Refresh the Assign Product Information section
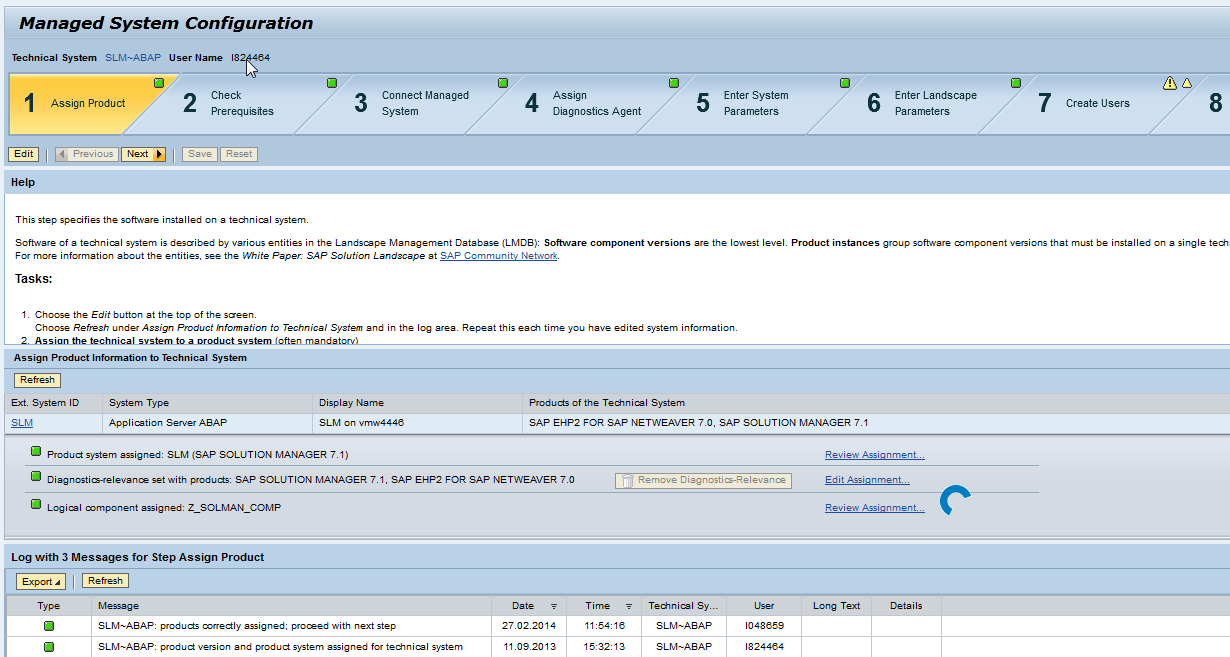Screen dimensions: 1230x657 tap(38, 380)
